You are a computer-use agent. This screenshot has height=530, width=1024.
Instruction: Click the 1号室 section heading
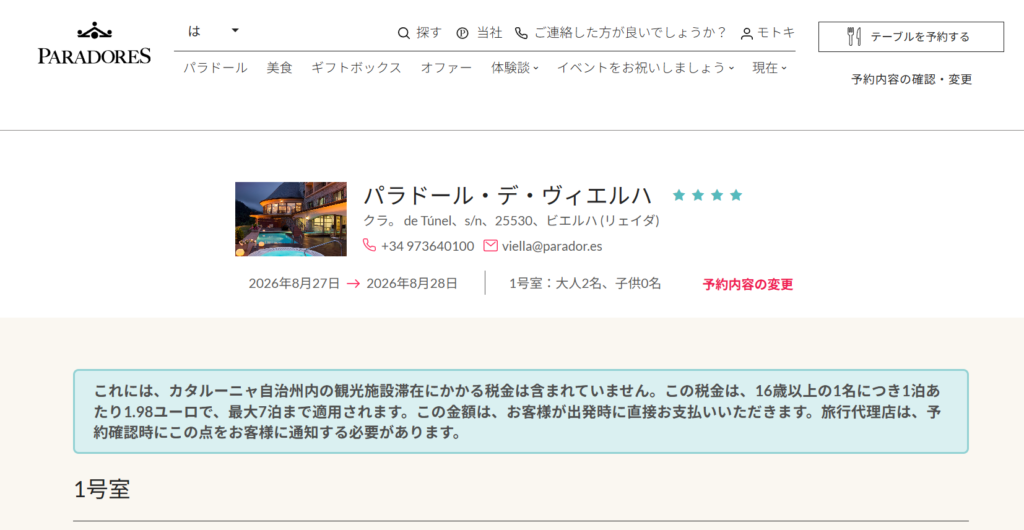pos(102,490)
